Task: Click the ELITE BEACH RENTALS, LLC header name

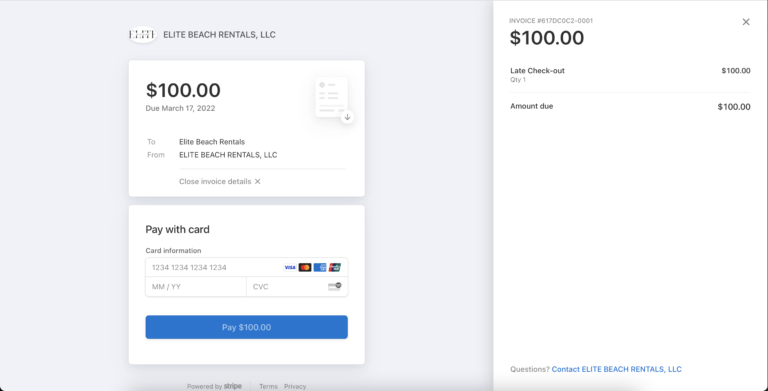Action: pyautogui.click(x=219, y=35)
